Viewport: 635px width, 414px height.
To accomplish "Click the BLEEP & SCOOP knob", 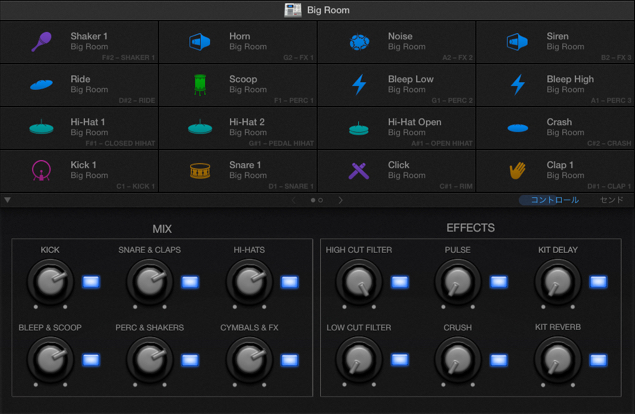I will click(x=50, y=359).
